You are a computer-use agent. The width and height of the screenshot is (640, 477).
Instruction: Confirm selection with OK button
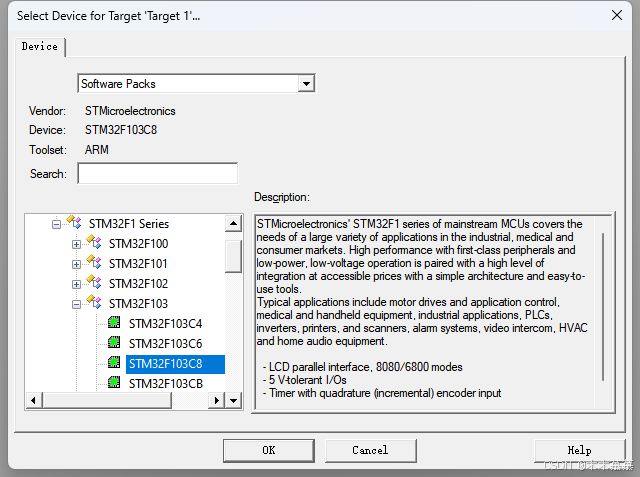coord(269,450)
